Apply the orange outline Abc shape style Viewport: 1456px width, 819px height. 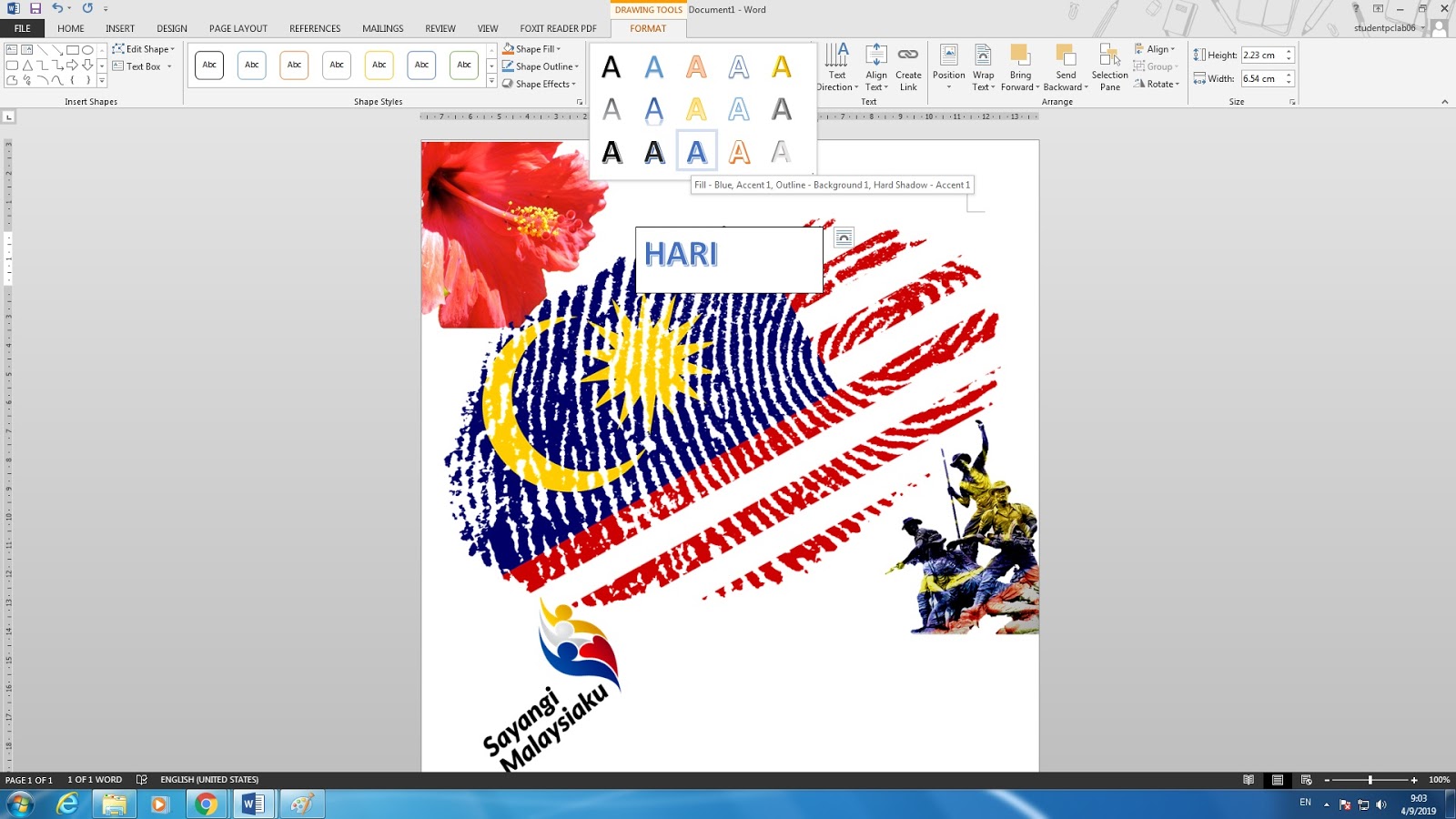coord(294,65)
